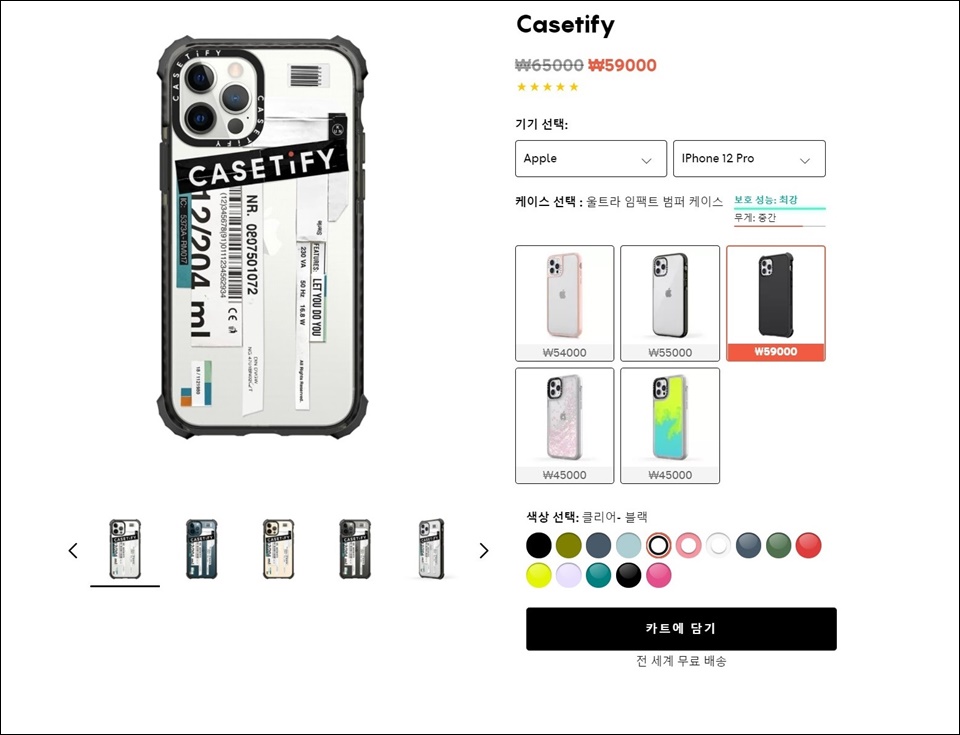This screenshot has height=735, width=960.
Task: Choose the neon sand case ₩45000
Action: click(x=670, y=426)
